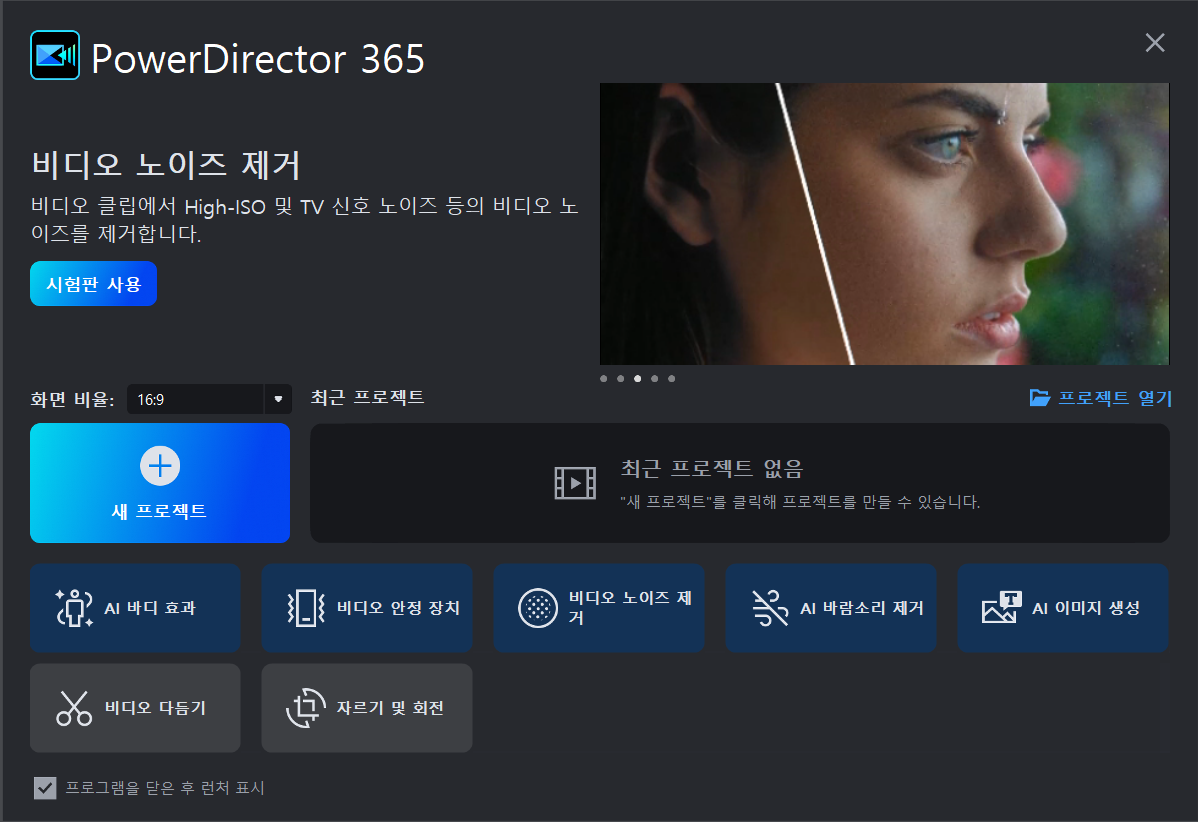Uncheck 프로그램을 닫은 후 런처 표시 checkbox
The width and height of the screenshot is (1198, 822).
(45, 788)
